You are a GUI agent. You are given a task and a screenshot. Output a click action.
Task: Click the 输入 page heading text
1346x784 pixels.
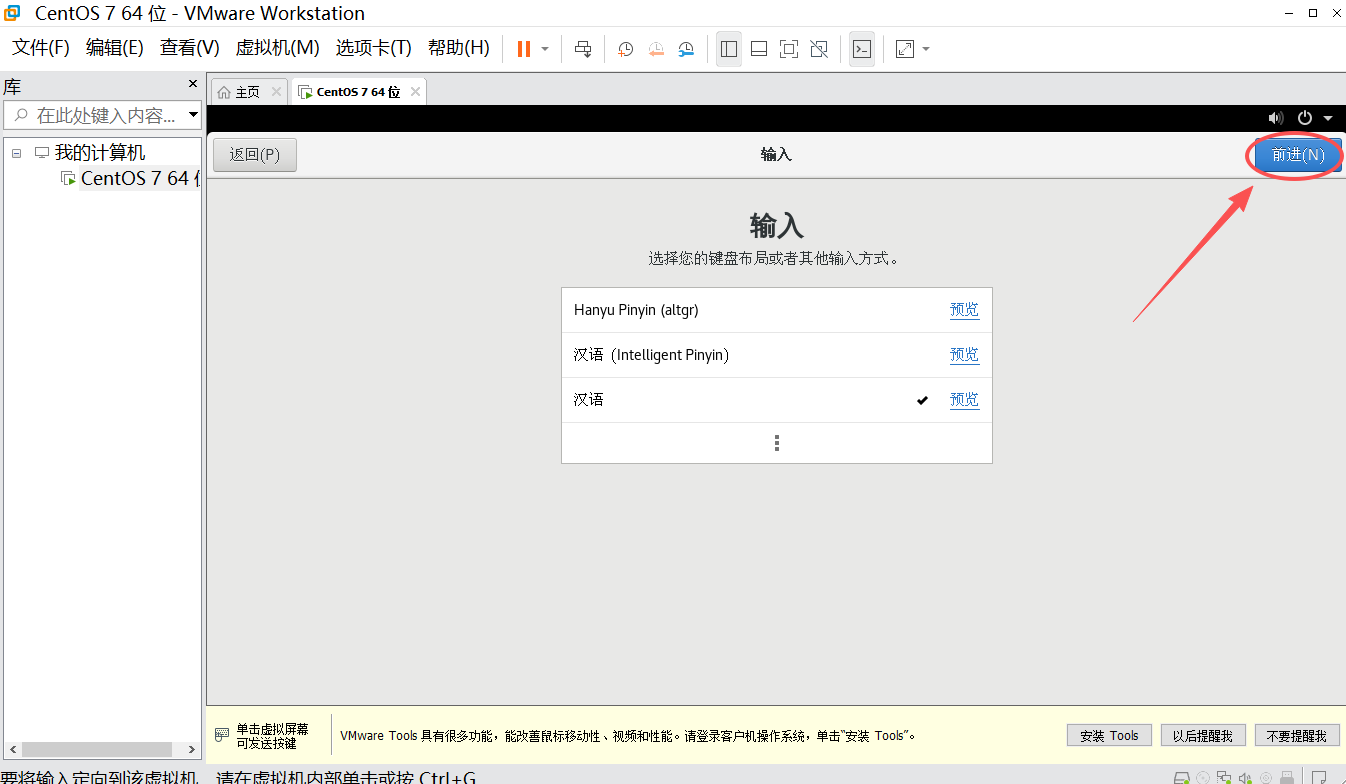coord(777,224)
